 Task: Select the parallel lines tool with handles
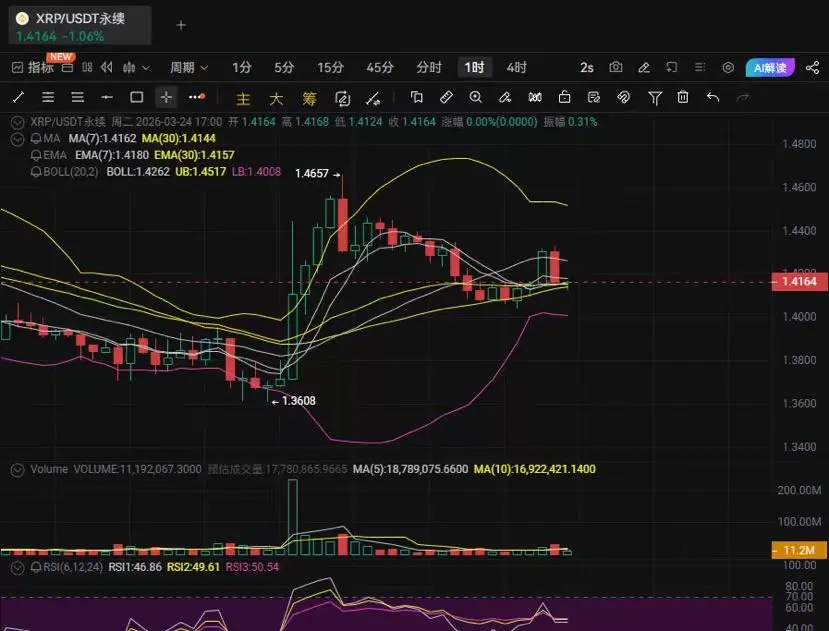pyautogui.click(x=48, y=97)
